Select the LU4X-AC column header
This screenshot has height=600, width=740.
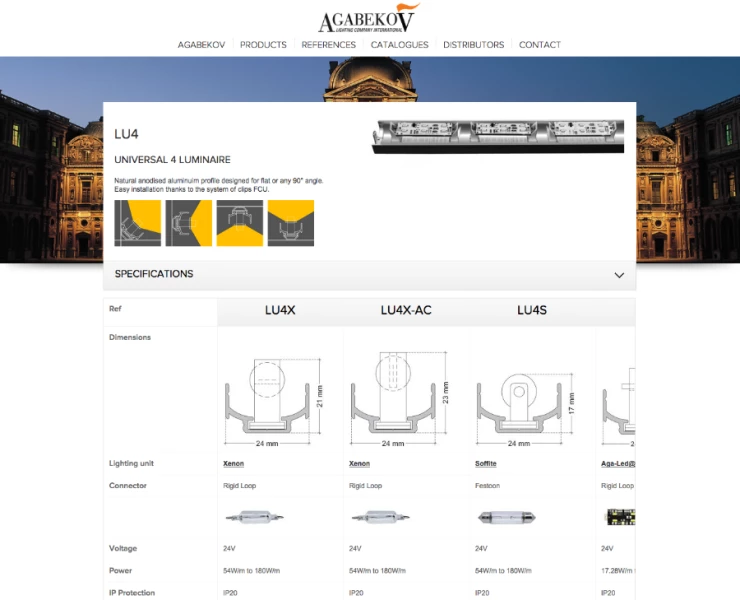click(x=406, y=310)
